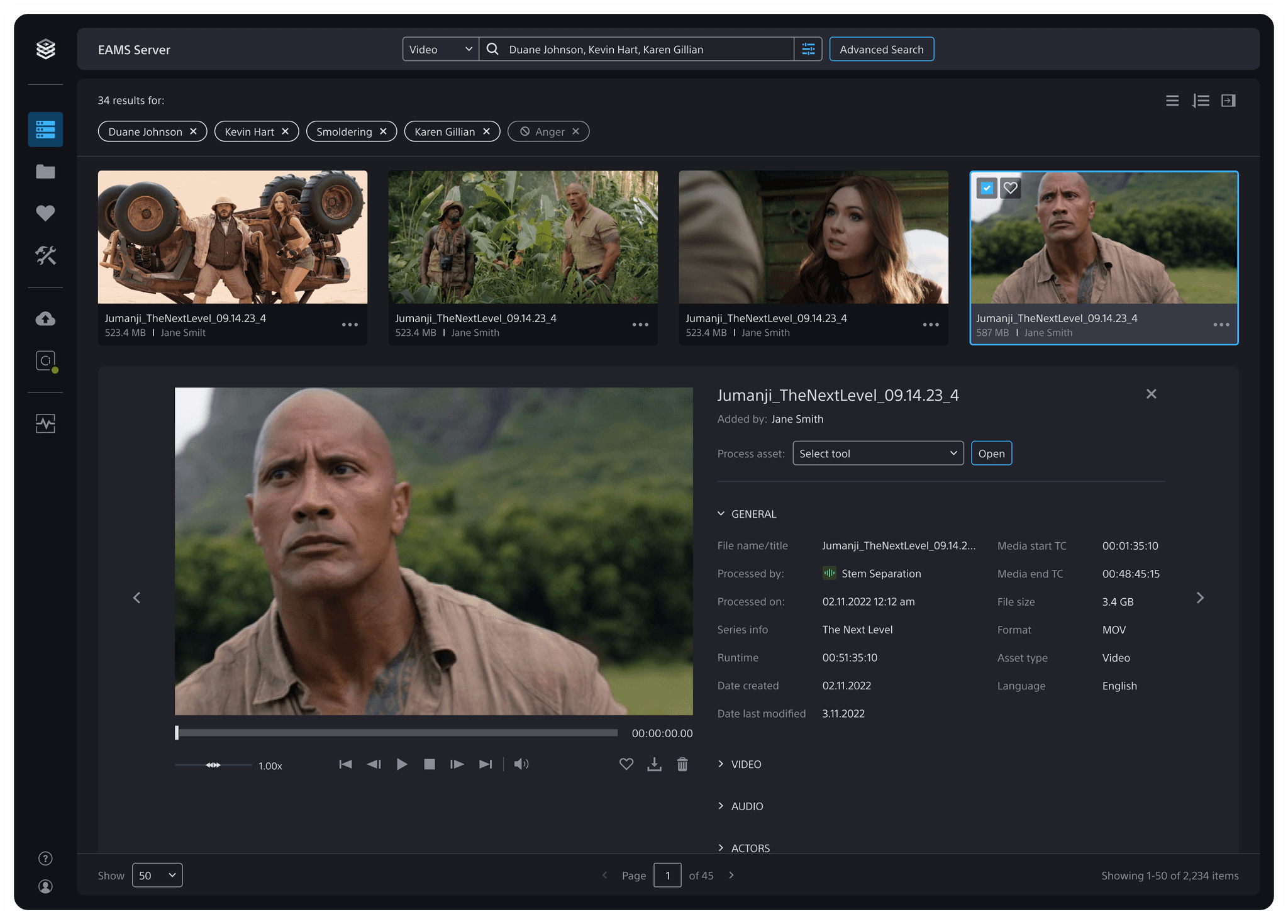Click the page number input field
Image resolution: width=1288 pixels, height=924 pixels.
pyautogui.click(x=667, y=876)
